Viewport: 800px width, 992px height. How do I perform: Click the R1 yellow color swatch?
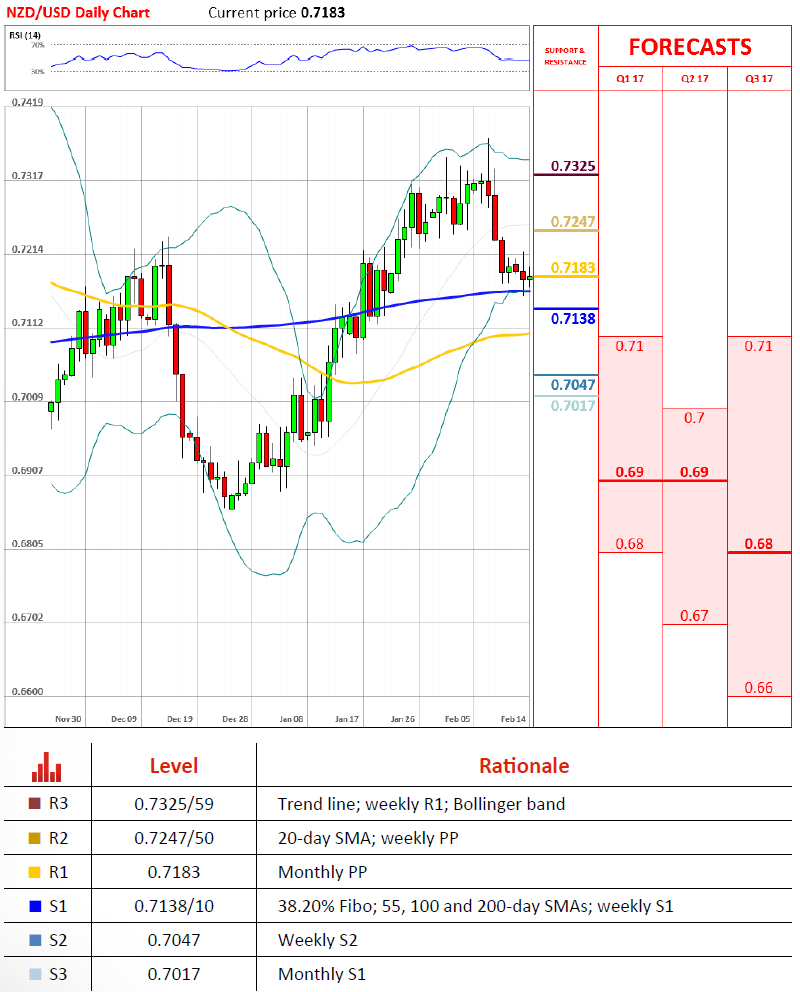(35, 872)
